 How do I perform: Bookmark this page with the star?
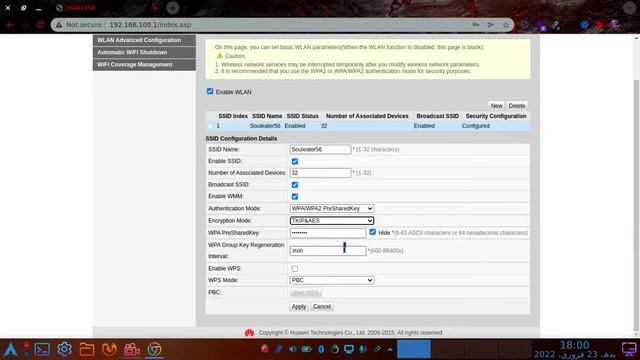click(x=506, y=25)
